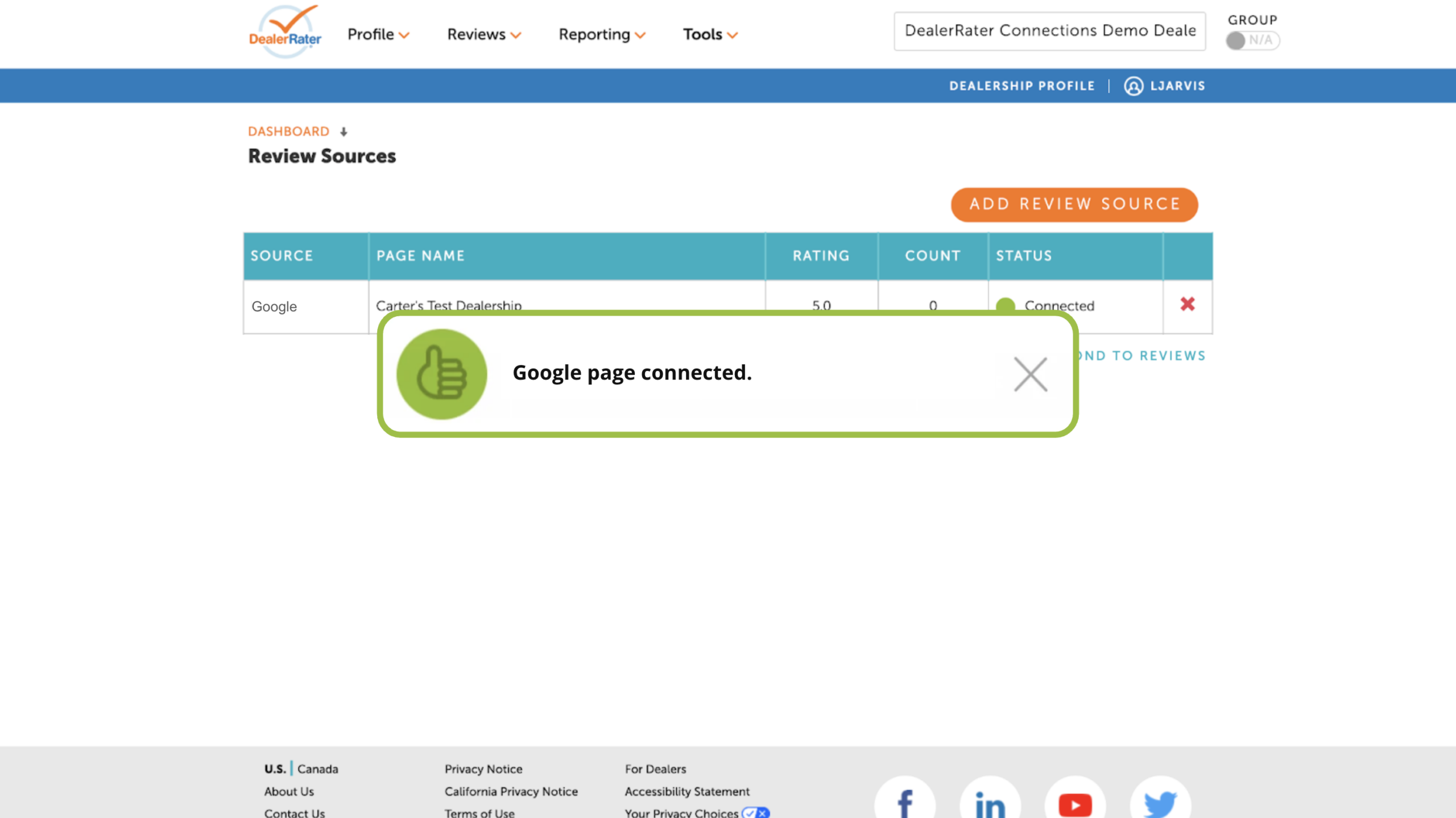This screenshot has width=1456, height=818.
Task: Remove the Google review source with red X
Action: click(1187, 304)
